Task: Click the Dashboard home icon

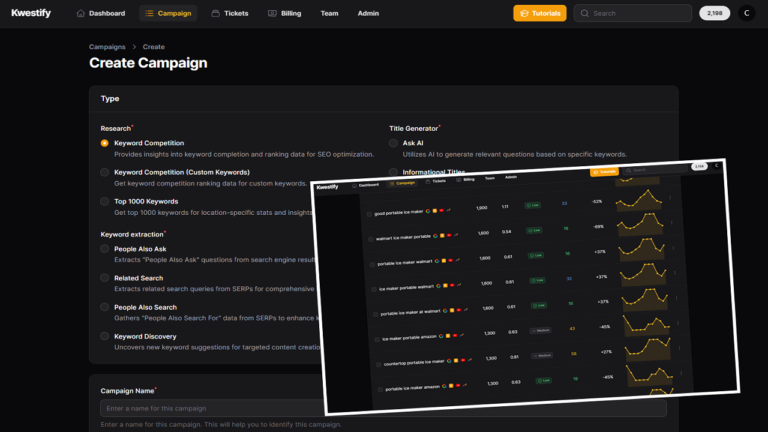Action: pyautogui.click(x=81, y=14)
